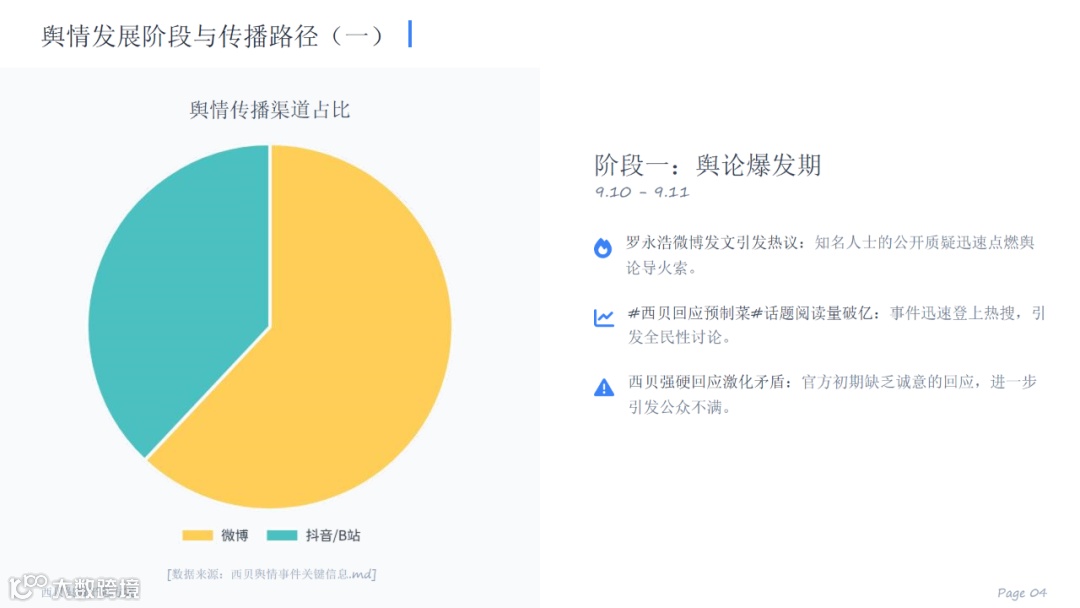This screenshot has height=608, width=1080.
Task: Click the flame icon beside 罗永浩微博发文
Action: [603, 248]
